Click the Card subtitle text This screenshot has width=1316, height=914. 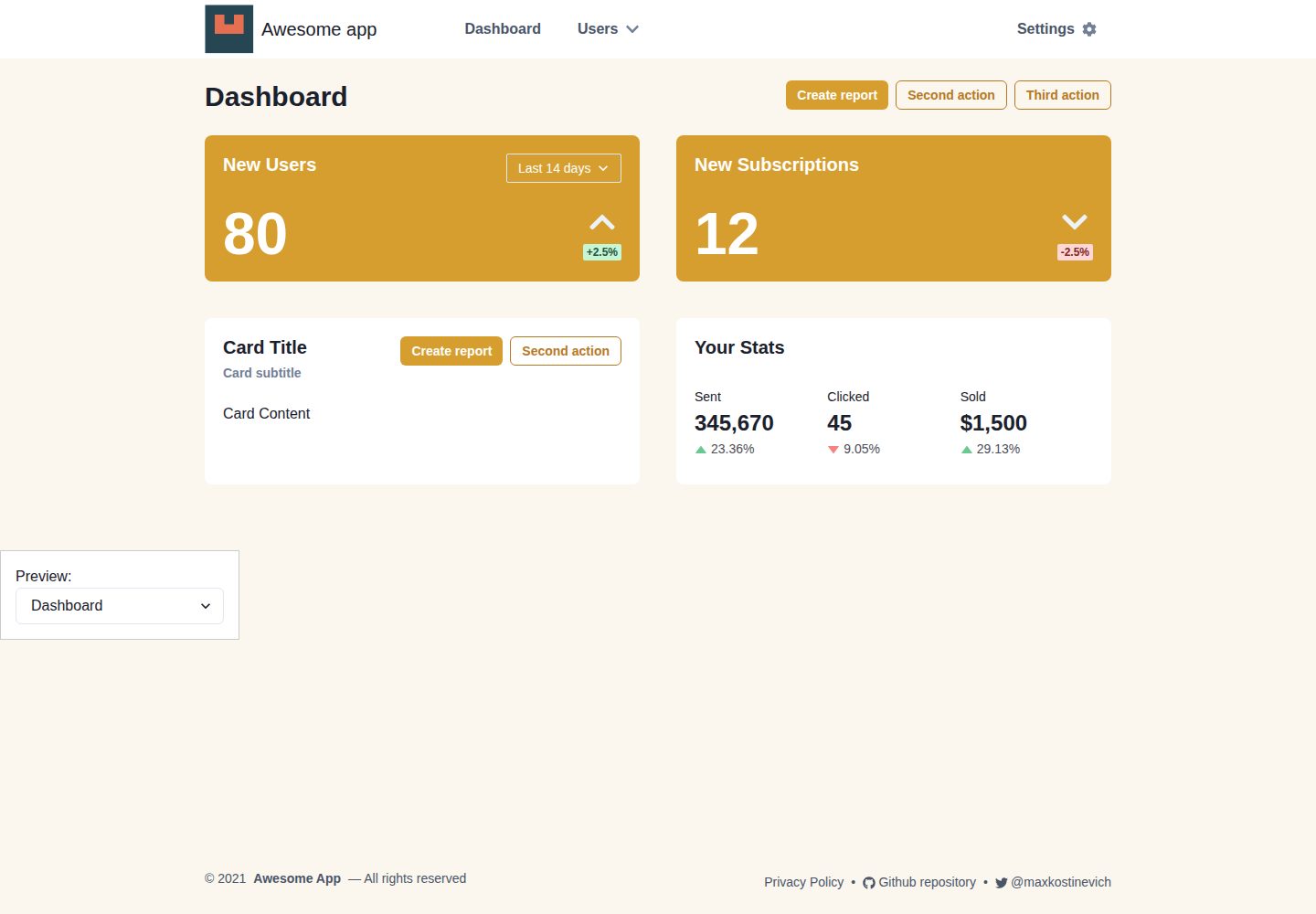pyautogui.click(x=262, y=373)
